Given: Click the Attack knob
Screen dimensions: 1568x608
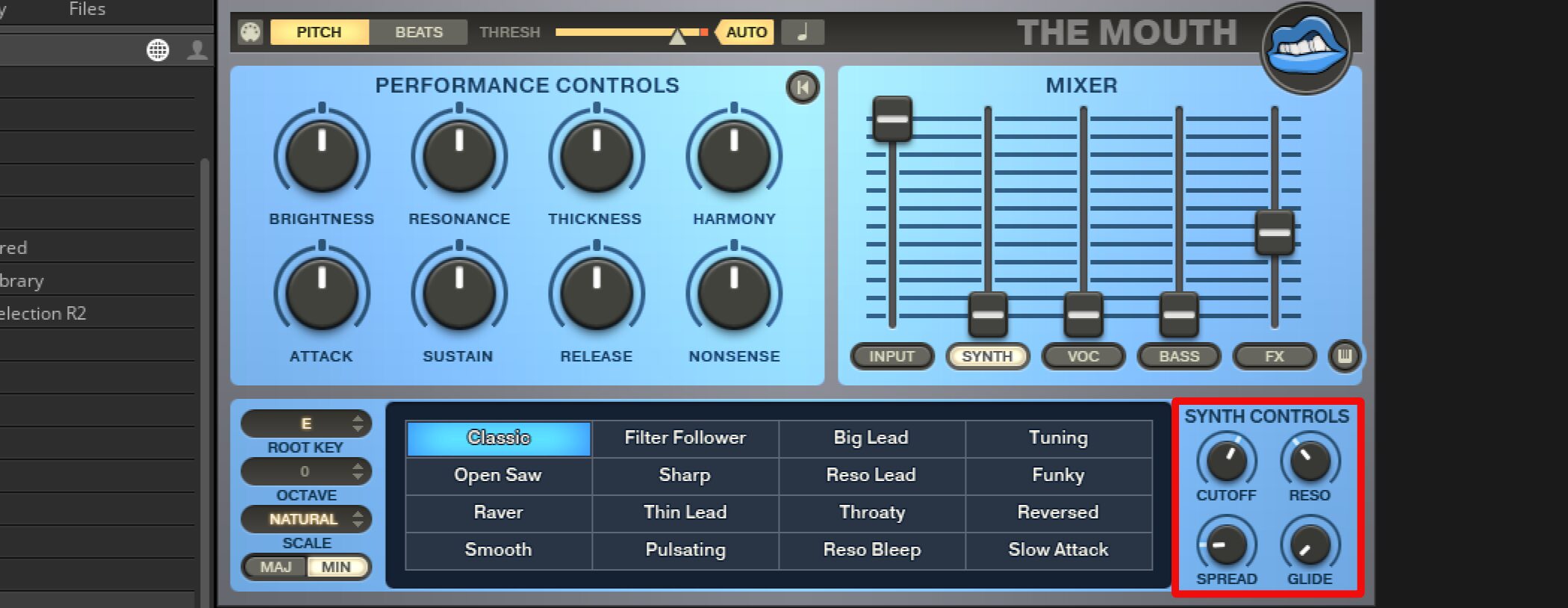Looking at the screenshot, I should click(322, 294).
